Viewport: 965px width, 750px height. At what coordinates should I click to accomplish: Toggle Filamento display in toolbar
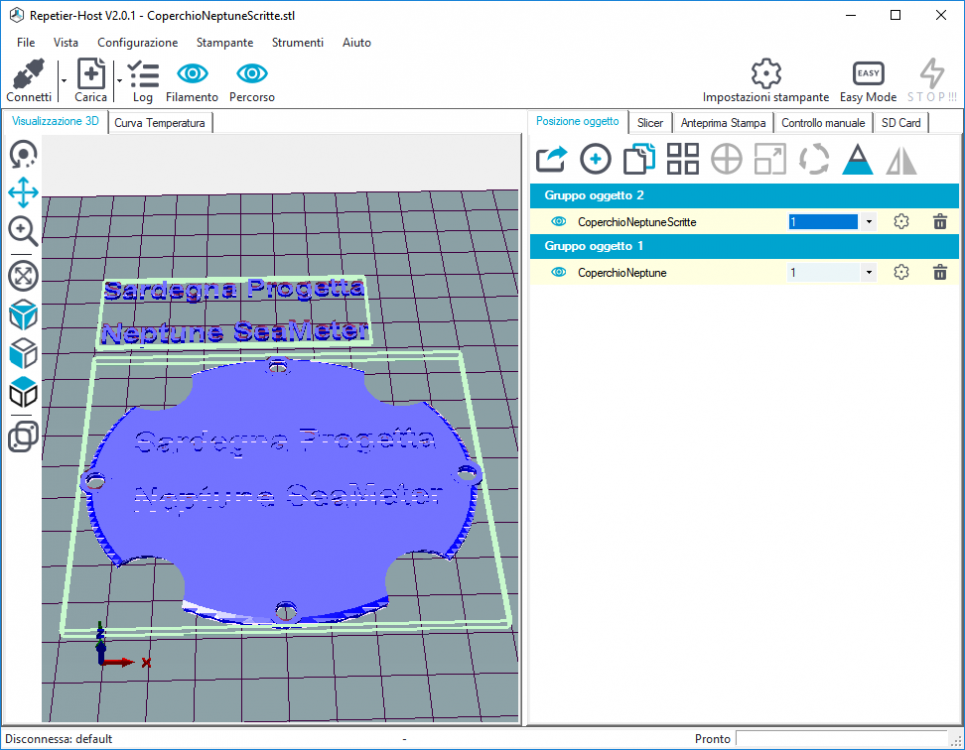click(x=192, y=75)
